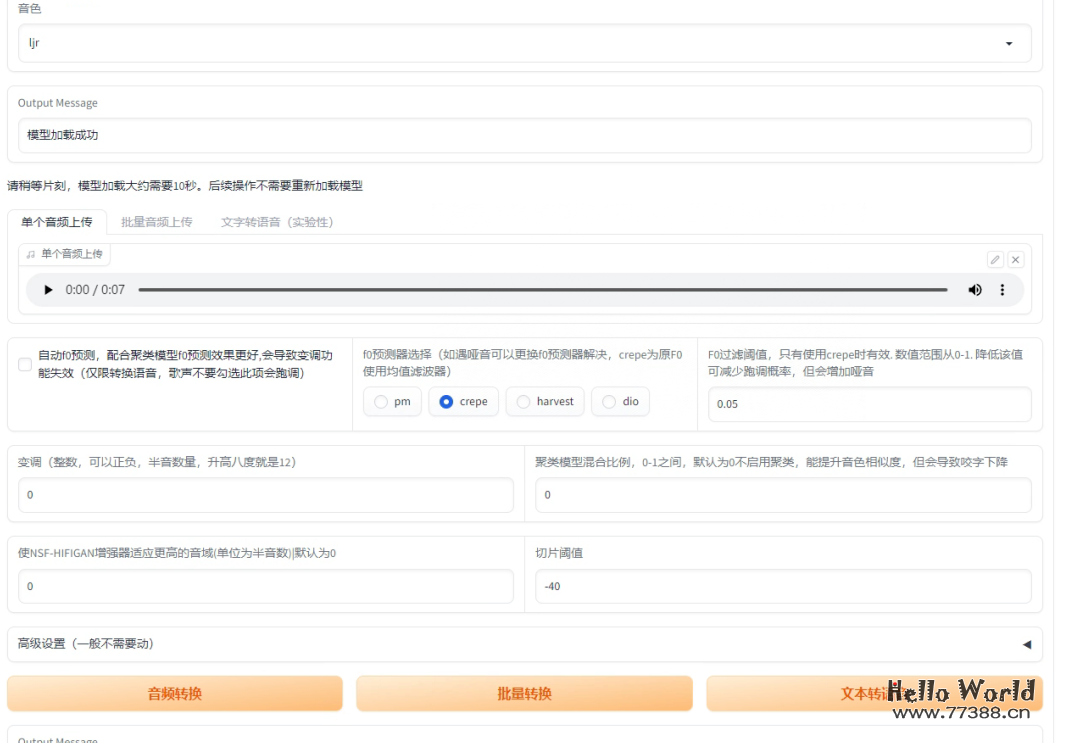Open the 音色 voice selector arrow
Viewport: 1068px width, 743px height.
point(1010,43)
